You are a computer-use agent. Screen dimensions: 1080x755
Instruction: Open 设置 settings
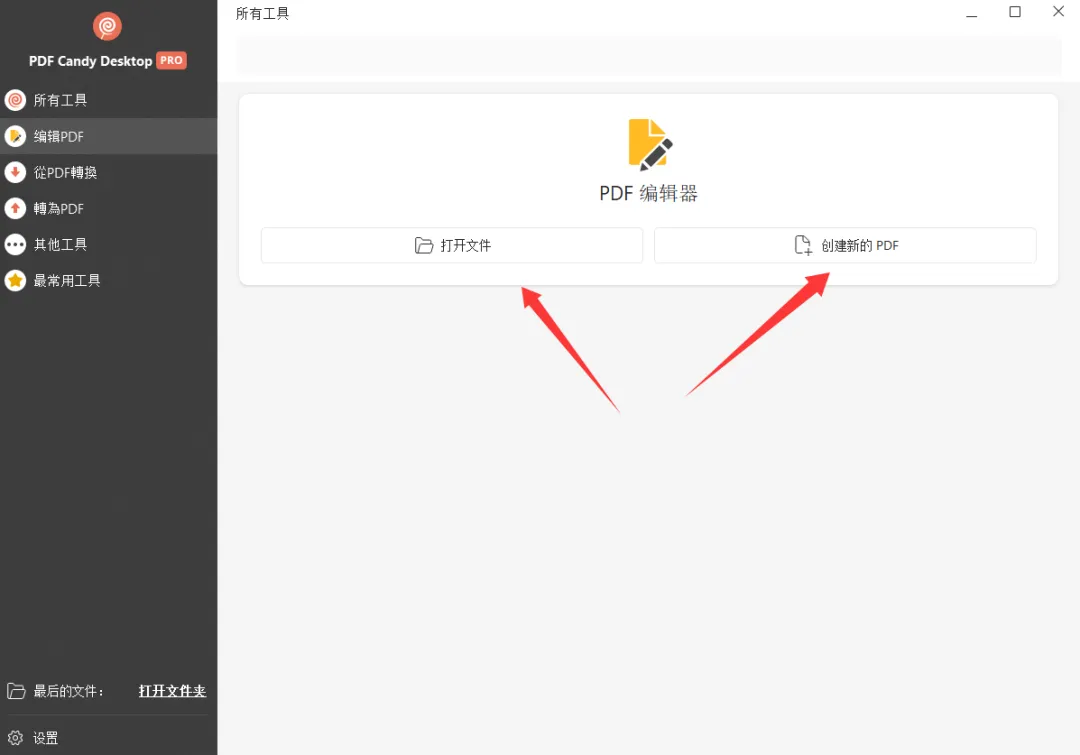(x=45, y=738)
